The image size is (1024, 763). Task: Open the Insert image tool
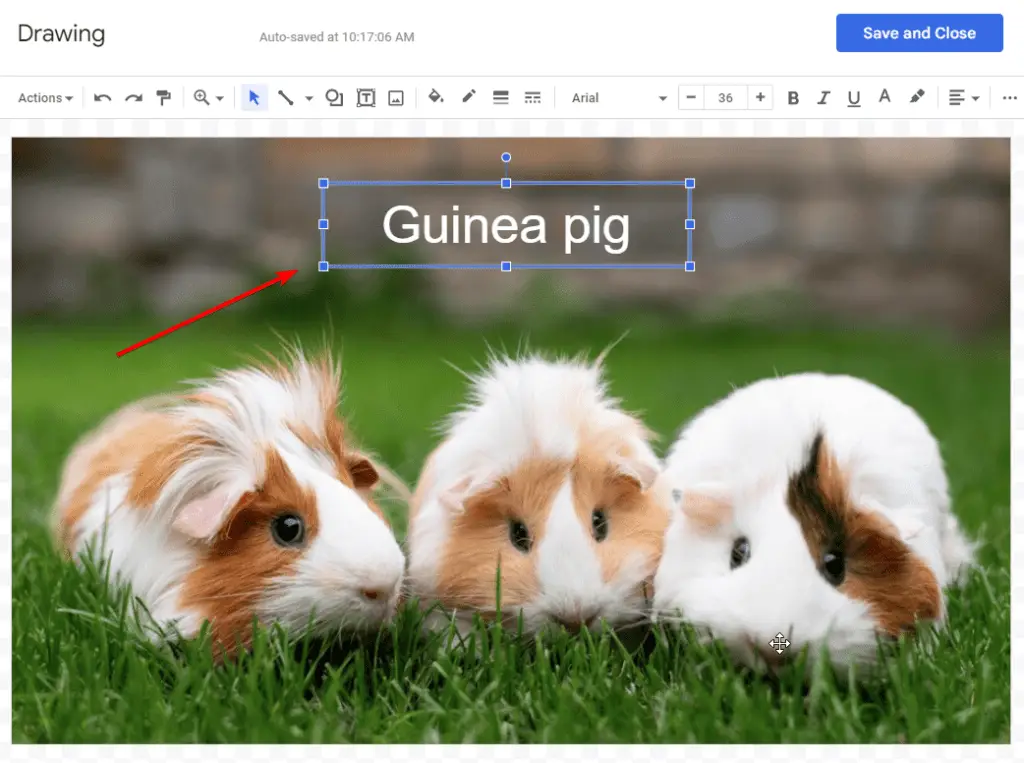395,97
